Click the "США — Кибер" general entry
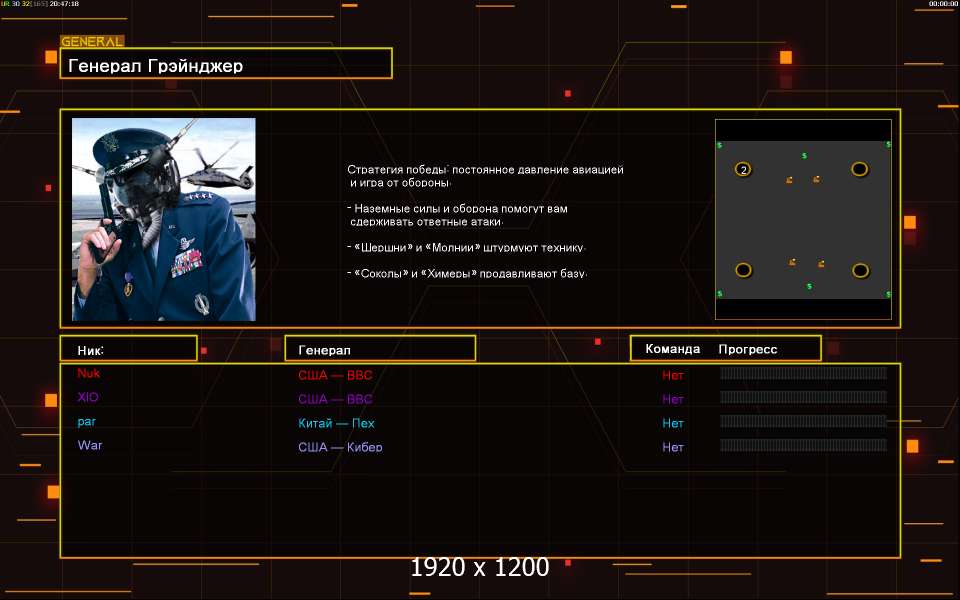 click(x=340, y=447)
